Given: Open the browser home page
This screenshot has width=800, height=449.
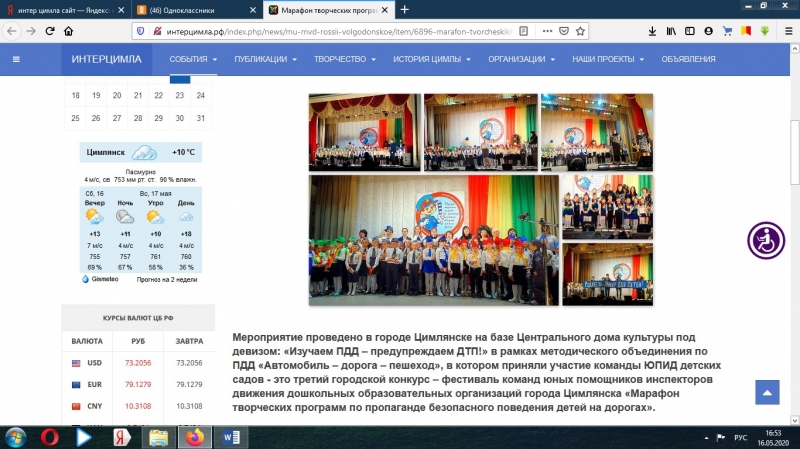Looking at the screenshot, I should (68, 31).
